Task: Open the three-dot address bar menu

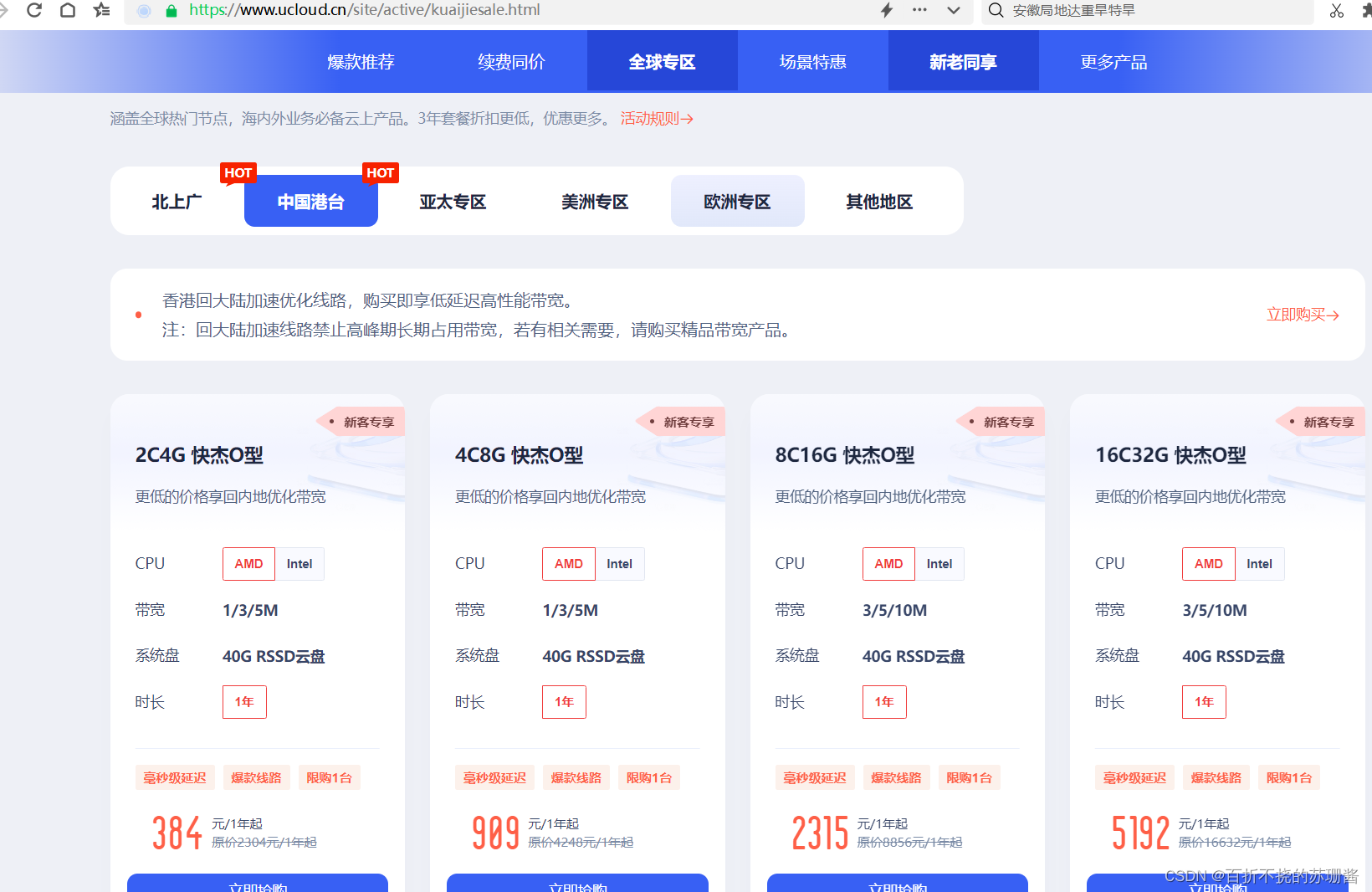Action: click(919, 10)
